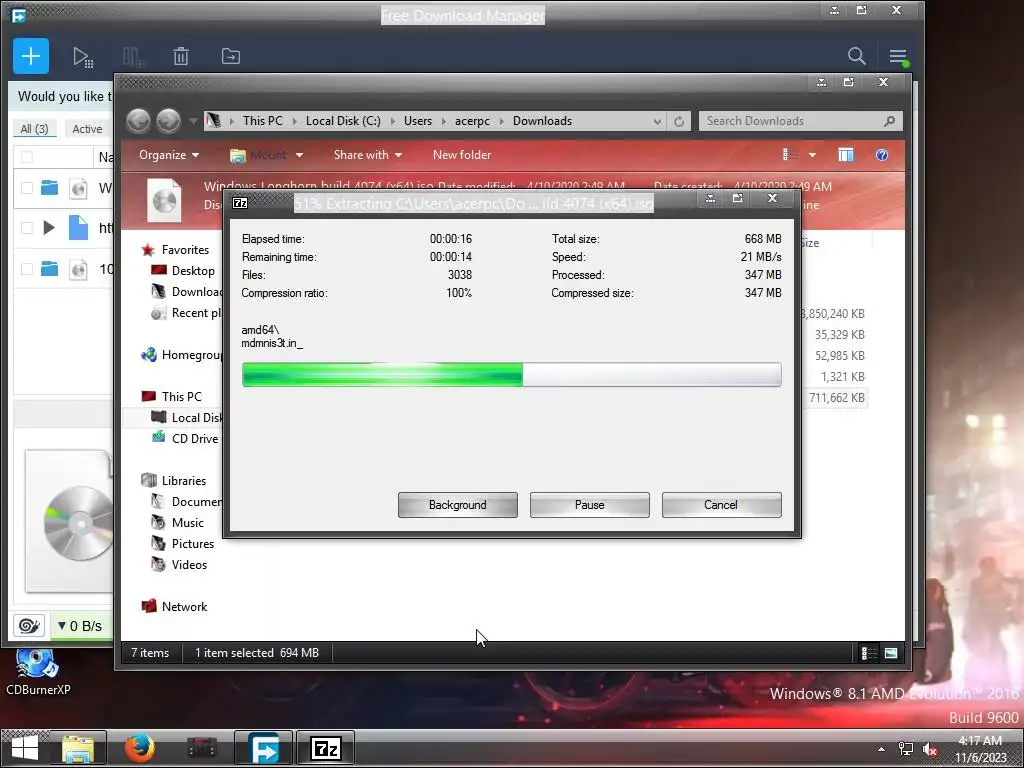This screenshot has height=768, width=1024.
Task: Tick the select-all downloads header checkbox
Action: (27, 157)
